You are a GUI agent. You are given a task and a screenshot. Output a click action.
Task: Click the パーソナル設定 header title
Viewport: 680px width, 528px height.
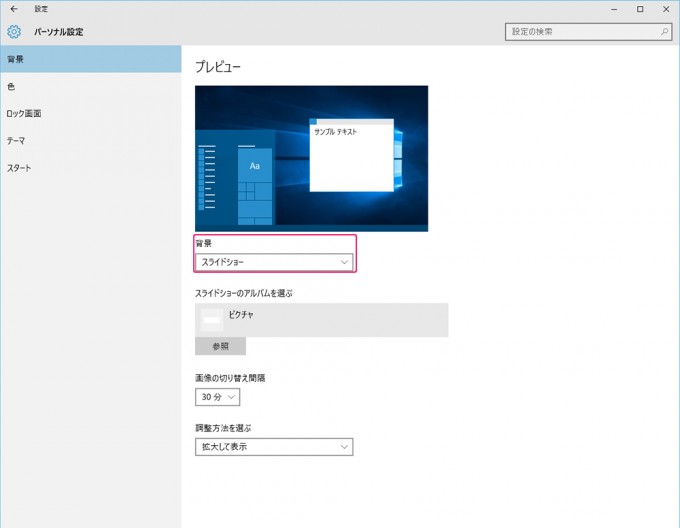pyautogui.click(x=59, y=32)
